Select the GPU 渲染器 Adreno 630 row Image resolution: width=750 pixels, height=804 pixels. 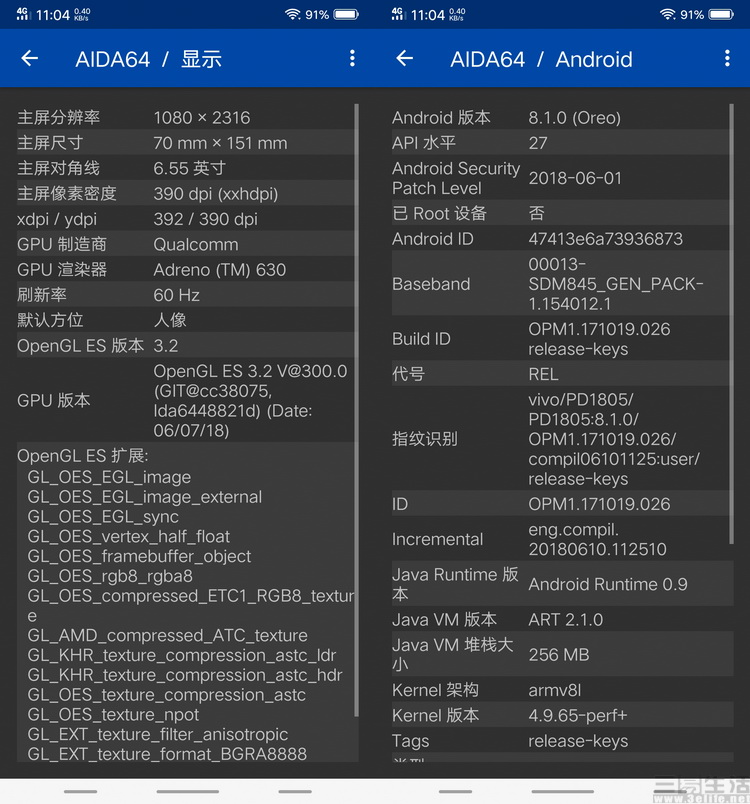coord(185,270)
